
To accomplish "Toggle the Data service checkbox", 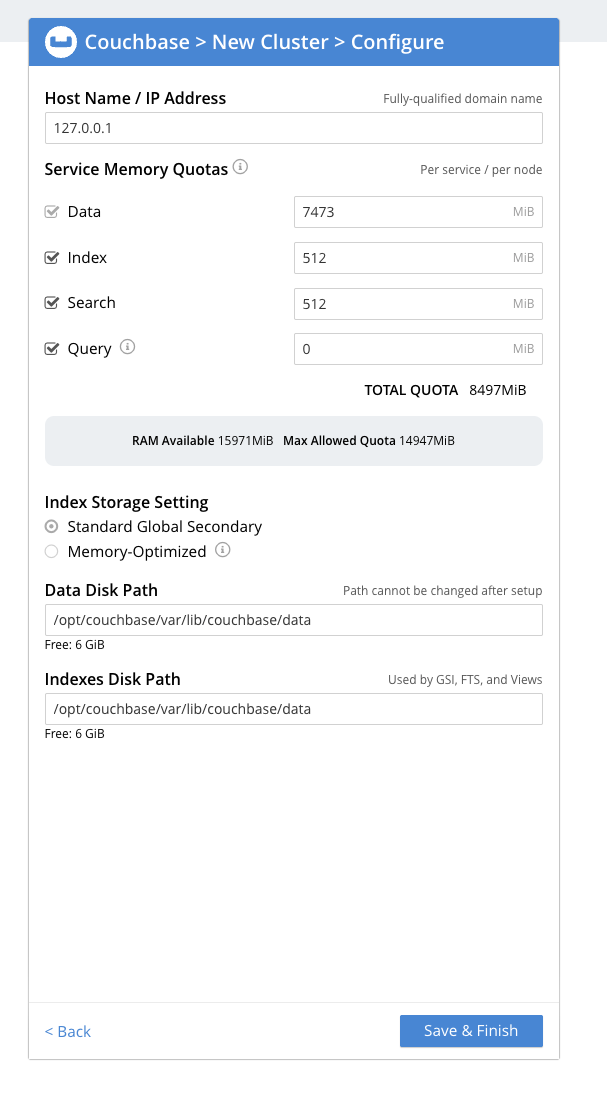I will [51, 210].
